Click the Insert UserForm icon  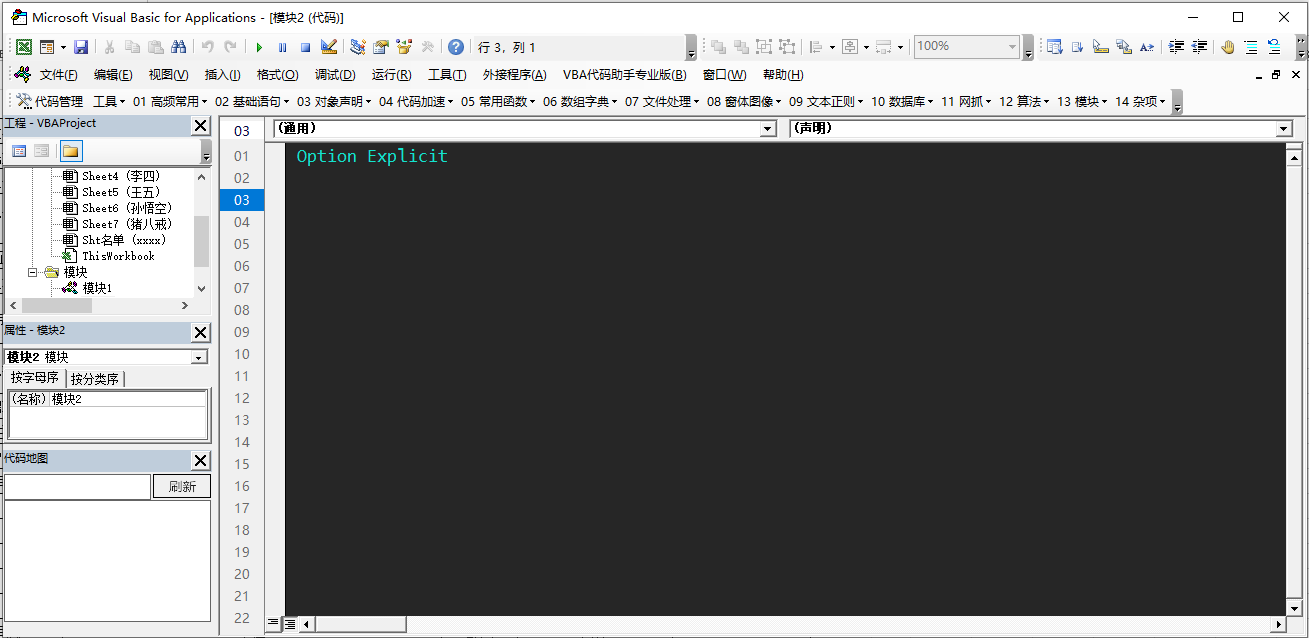click(x=46, y=47)
